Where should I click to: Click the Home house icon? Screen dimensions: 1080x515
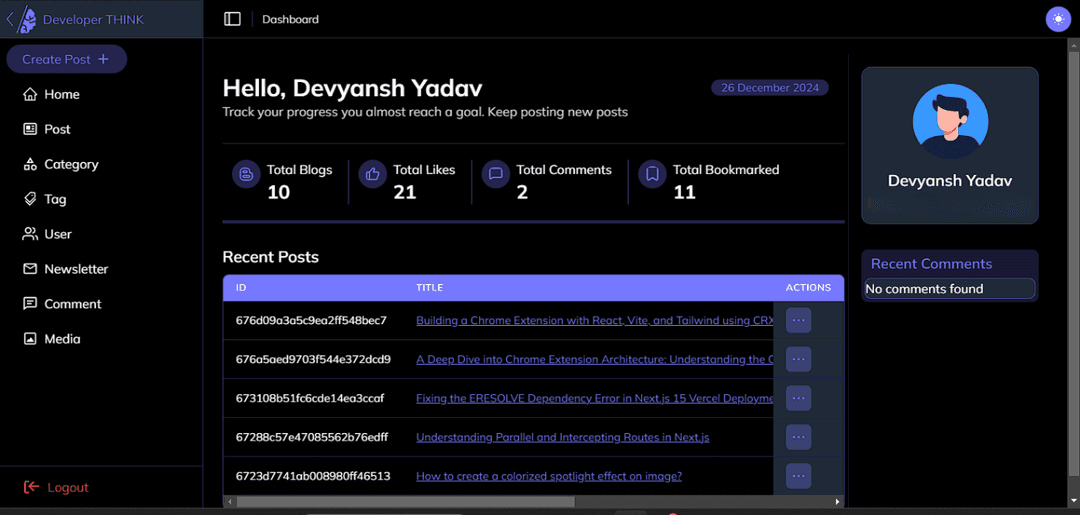click(x=30, y=94)
